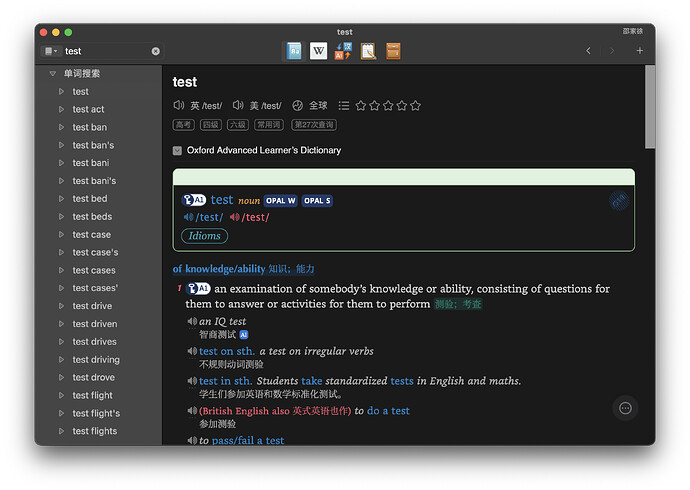Click the vertical scrollbar thumb
Image resolution: width=690 pixels, height=490 pixels.
pos(650,107)
